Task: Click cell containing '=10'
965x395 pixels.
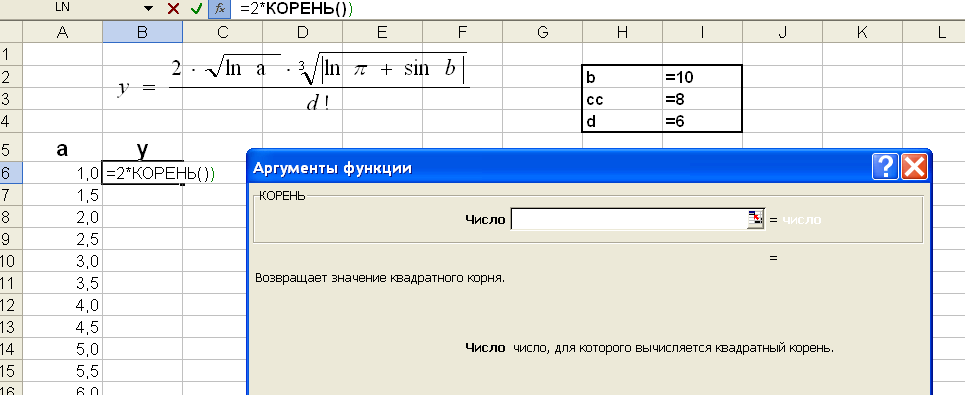Action: (703, 77)
